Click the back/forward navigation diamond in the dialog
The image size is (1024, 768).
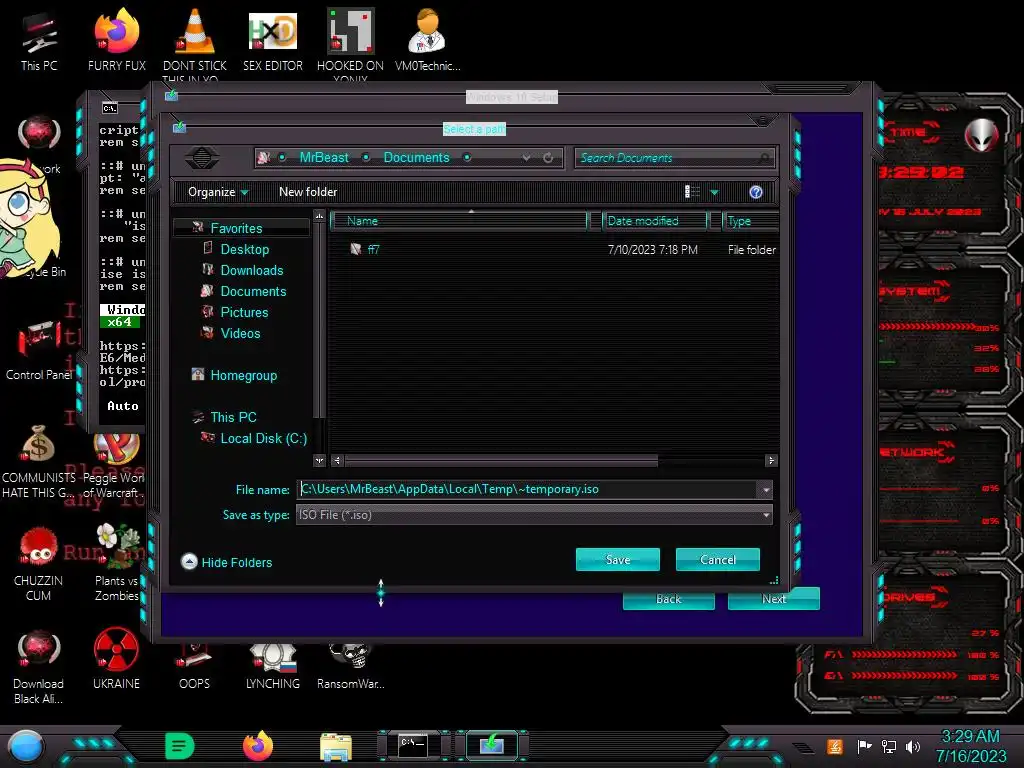point(202,157)
